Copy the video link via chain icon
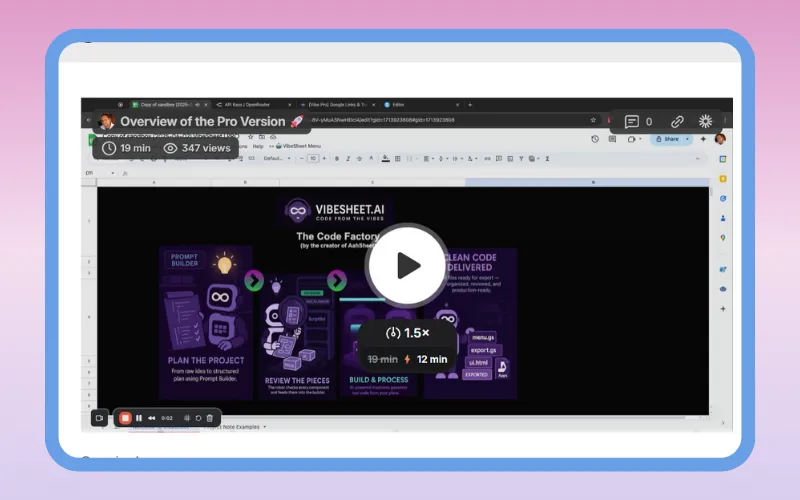 677,121
